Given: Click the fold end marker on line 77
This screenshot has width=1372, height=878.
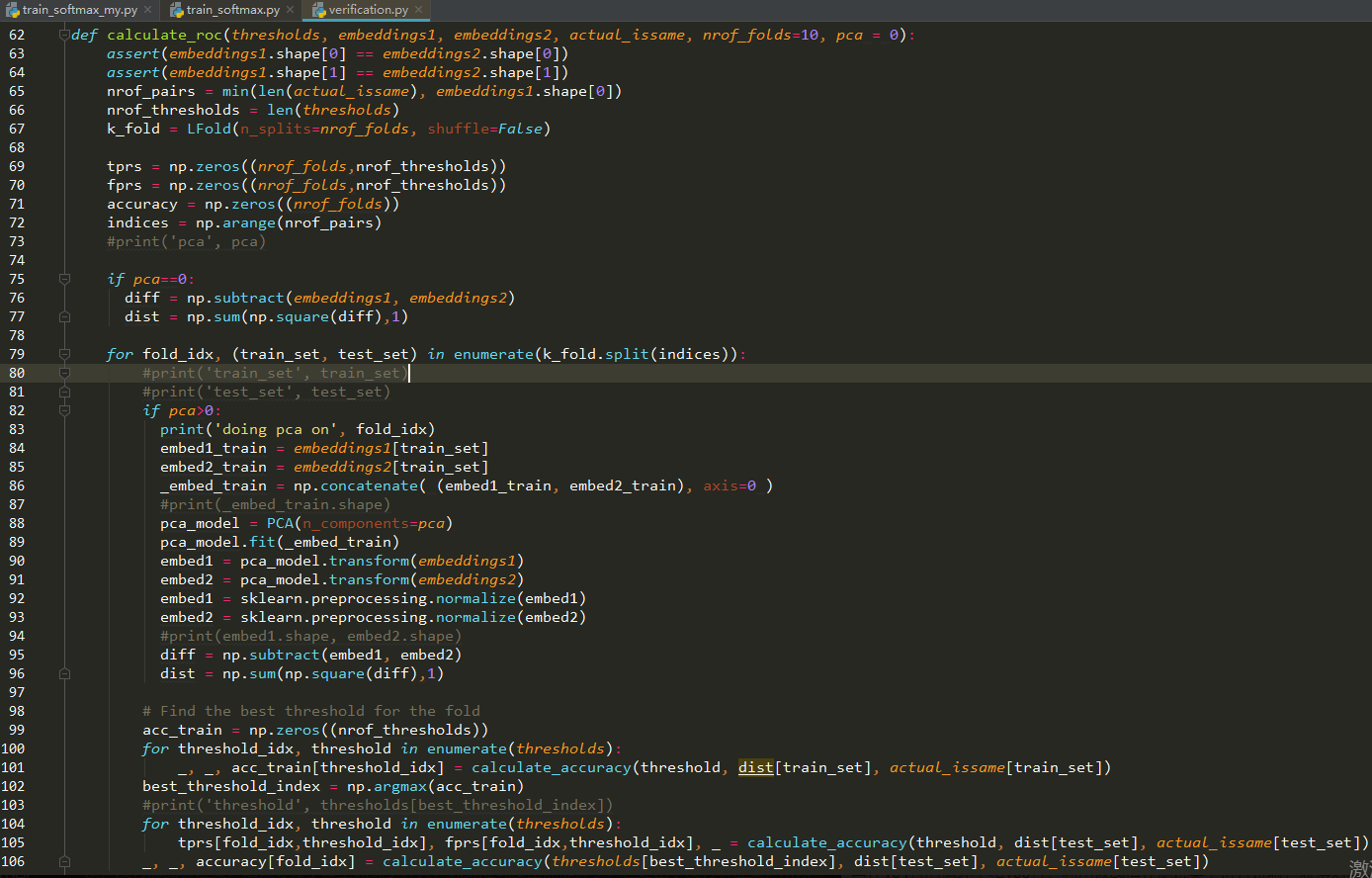Looking at the screenshot, I should pos(64,316).
